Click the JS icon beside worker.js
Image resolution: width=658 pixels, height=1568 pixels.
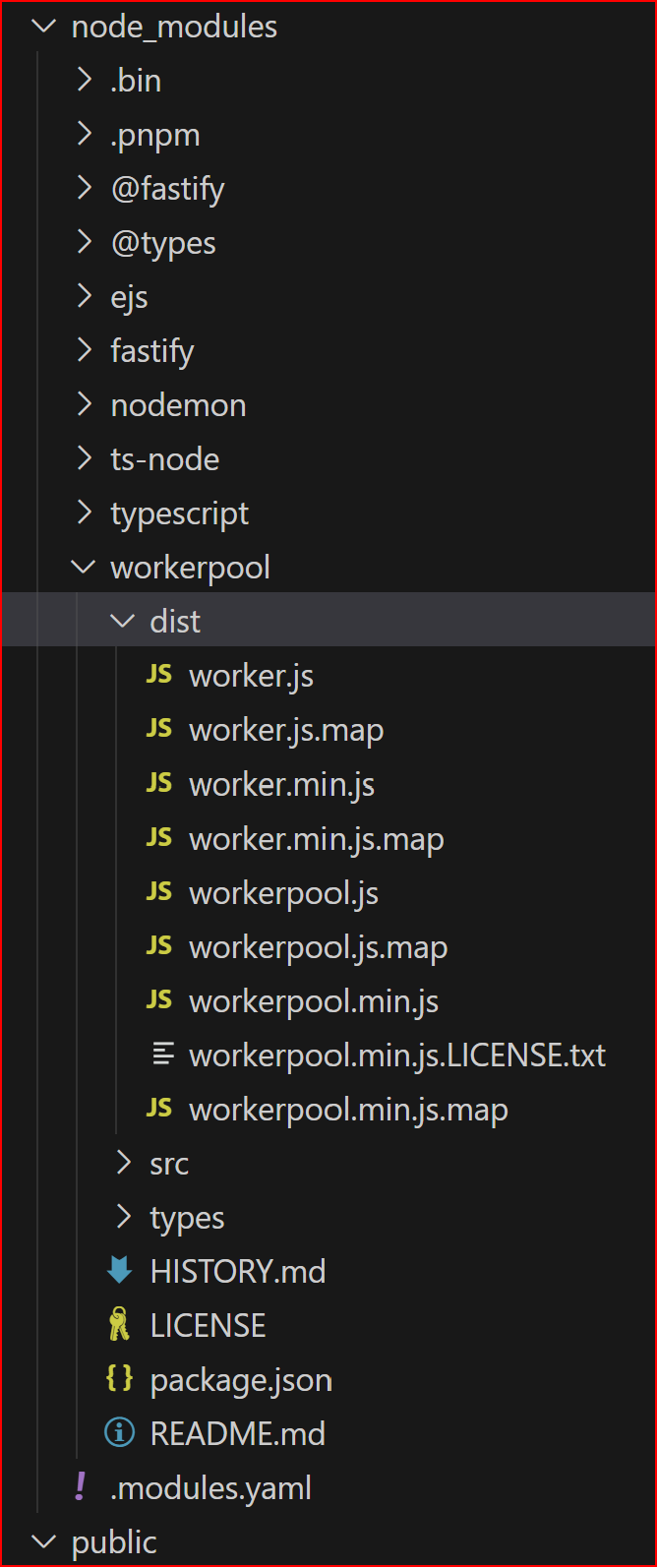point(159,675)
